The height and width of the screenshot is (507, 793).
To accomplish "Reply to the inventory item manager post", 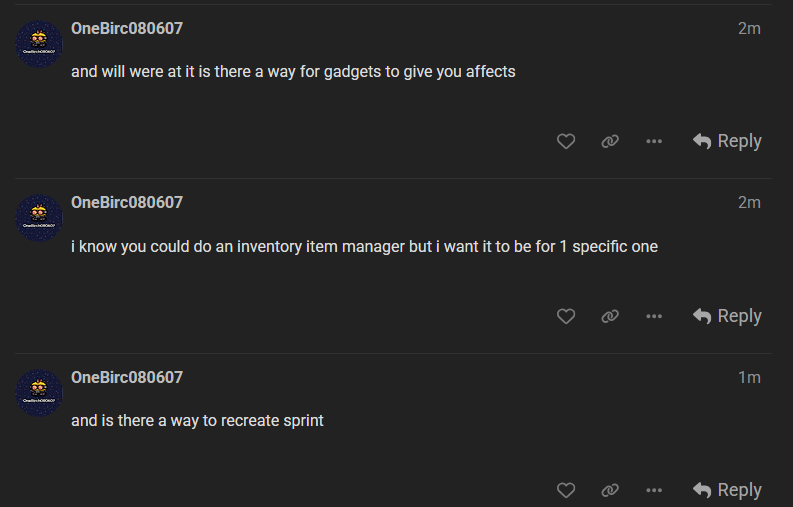I will pyautogui.click(x=727, y=316).
